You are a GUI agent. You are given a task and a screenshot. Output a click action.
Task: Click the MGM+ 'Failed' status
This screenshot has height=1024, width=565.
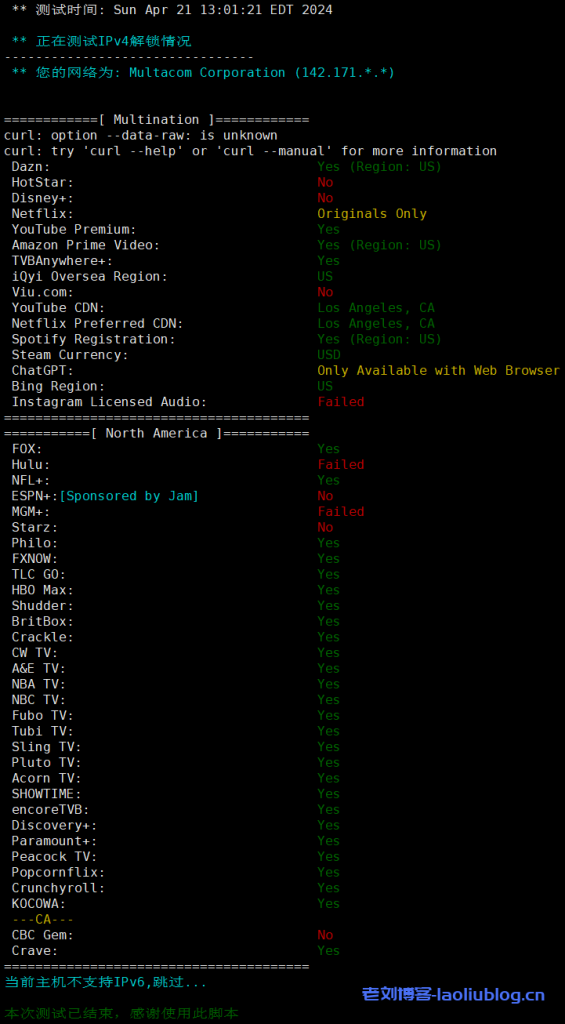[x=341, y=511]
